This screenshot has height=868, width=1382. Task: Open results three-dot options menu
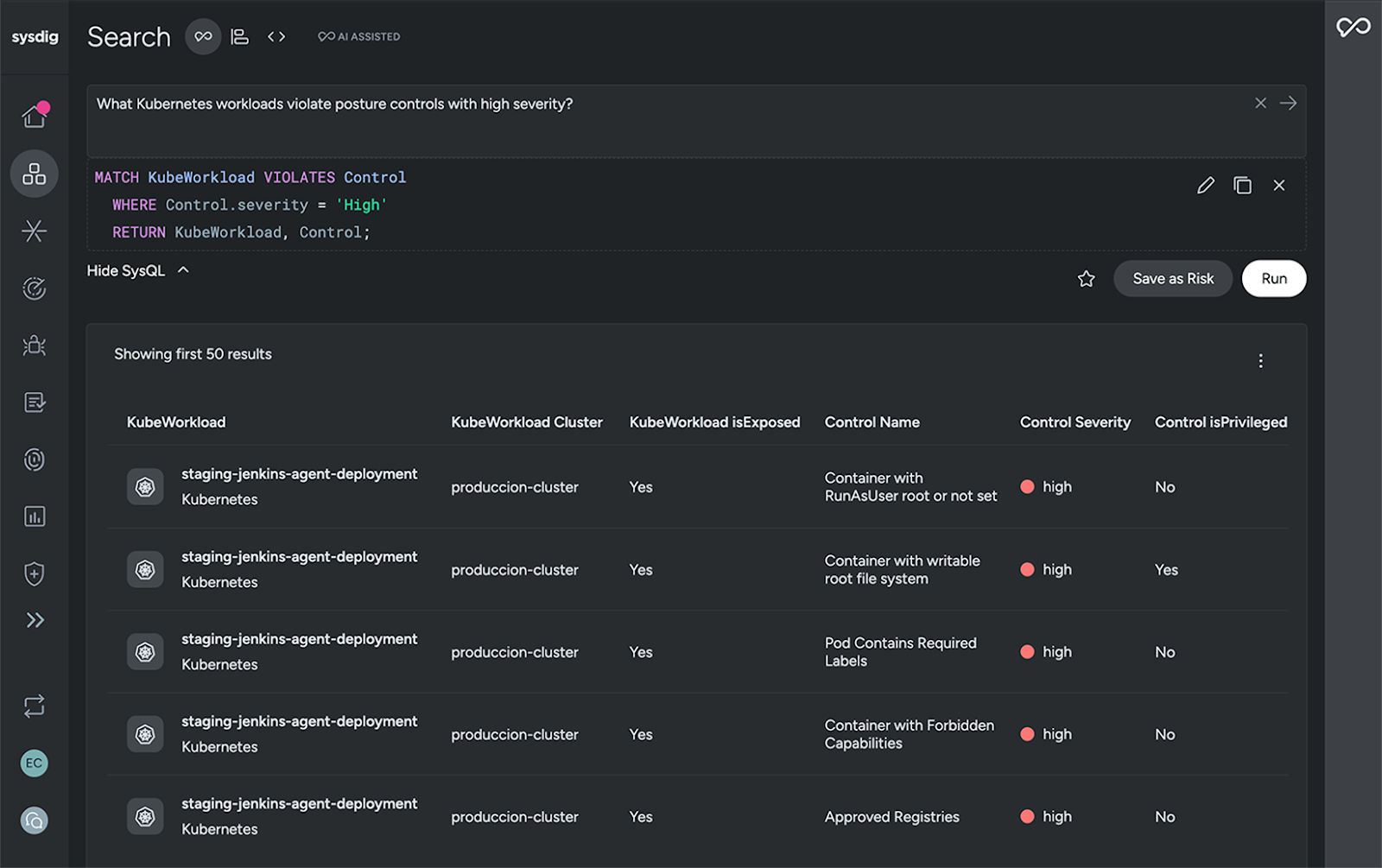click(x=1260, y=361)
